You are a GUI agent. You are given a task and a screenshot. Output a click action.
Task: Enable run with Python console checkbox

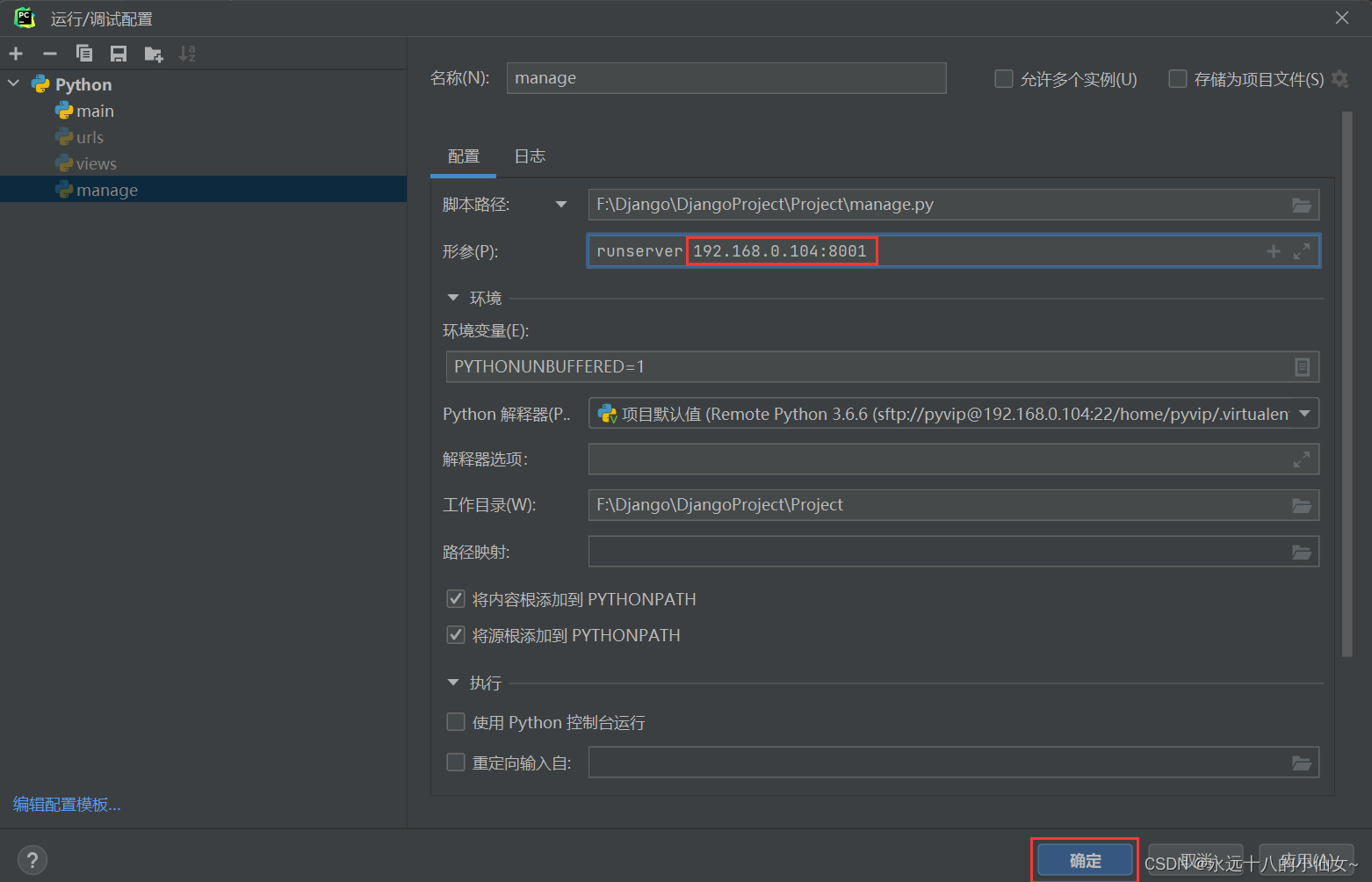pos(456,722)
